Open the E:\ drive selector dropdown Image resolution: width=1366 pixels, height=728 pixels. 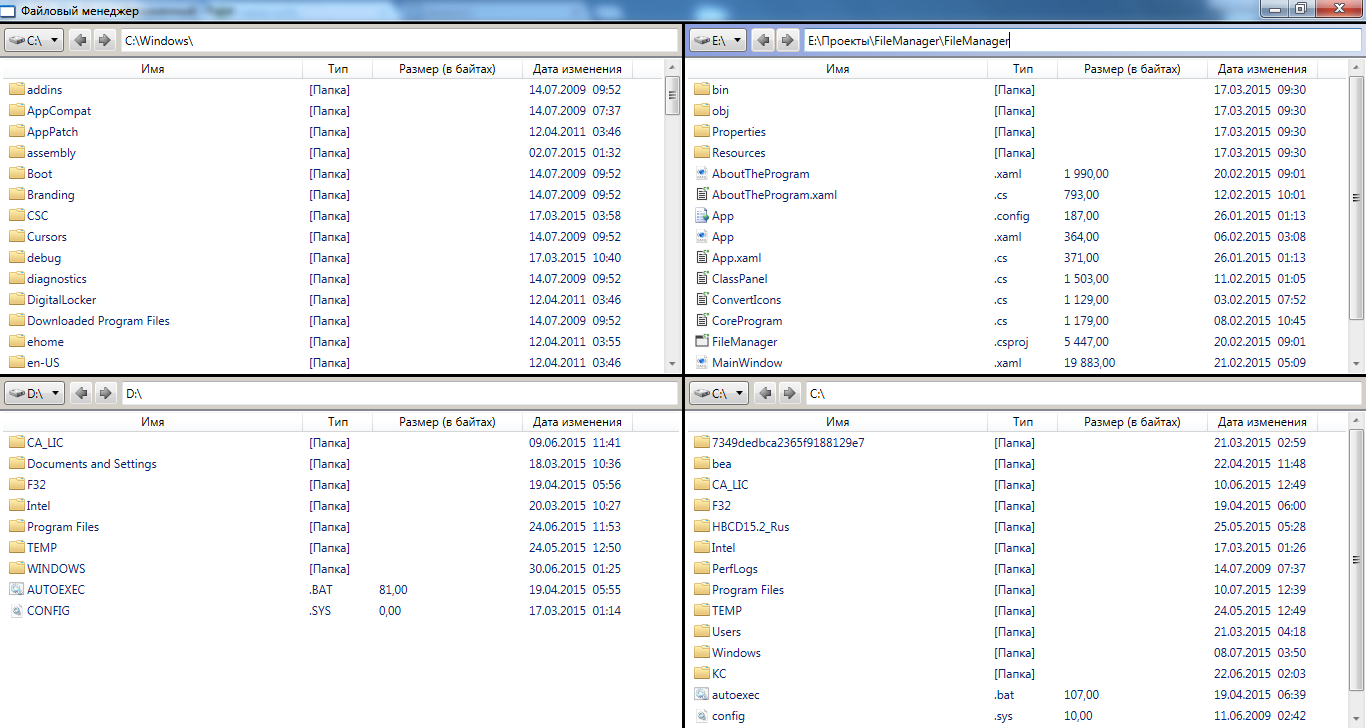point(718,41)
